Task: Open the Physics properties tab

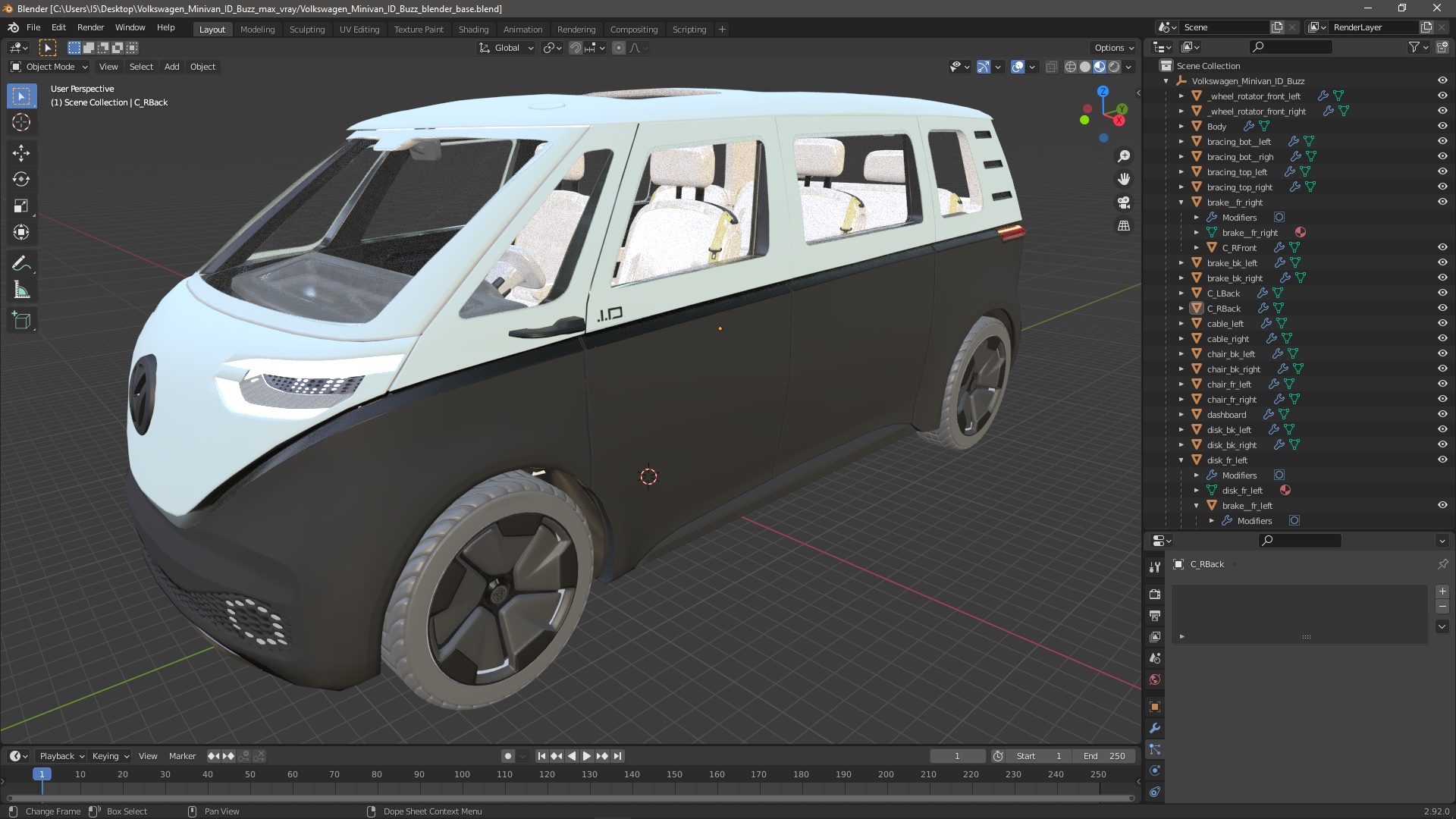Action: pyautogui.click(x=1154, y=770)
